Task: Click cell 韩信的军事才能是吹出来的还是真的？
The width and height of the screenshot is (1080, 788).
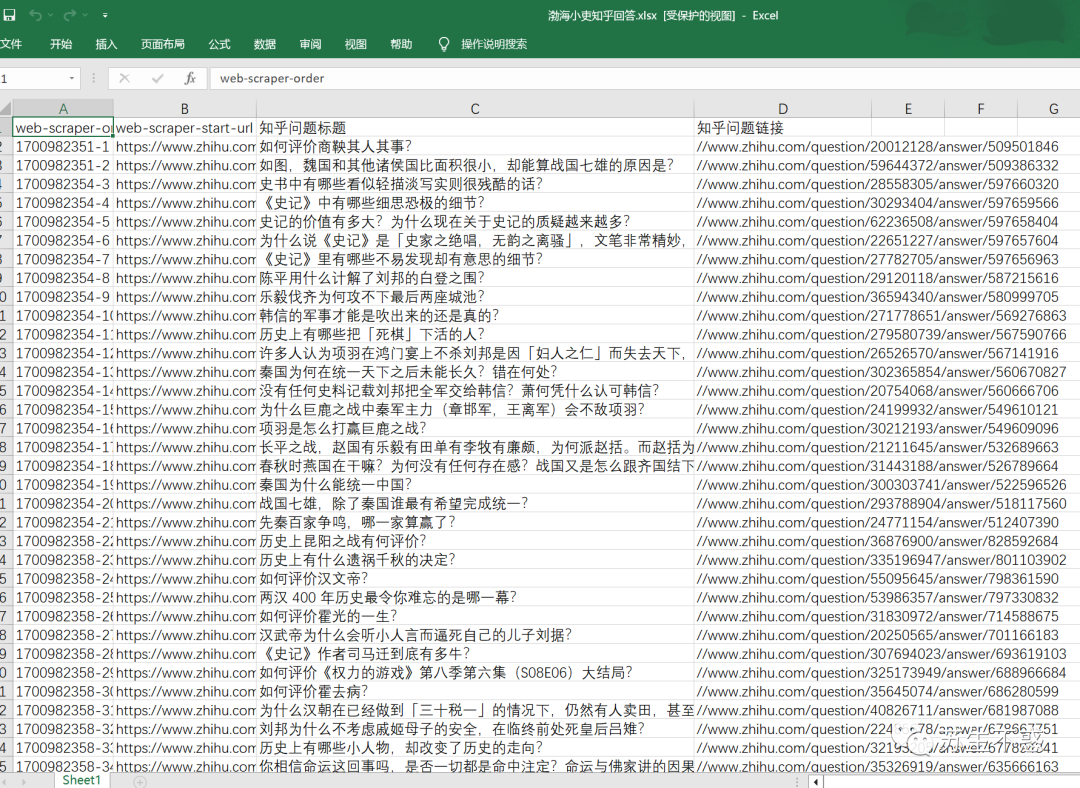Action: [475, 315]
